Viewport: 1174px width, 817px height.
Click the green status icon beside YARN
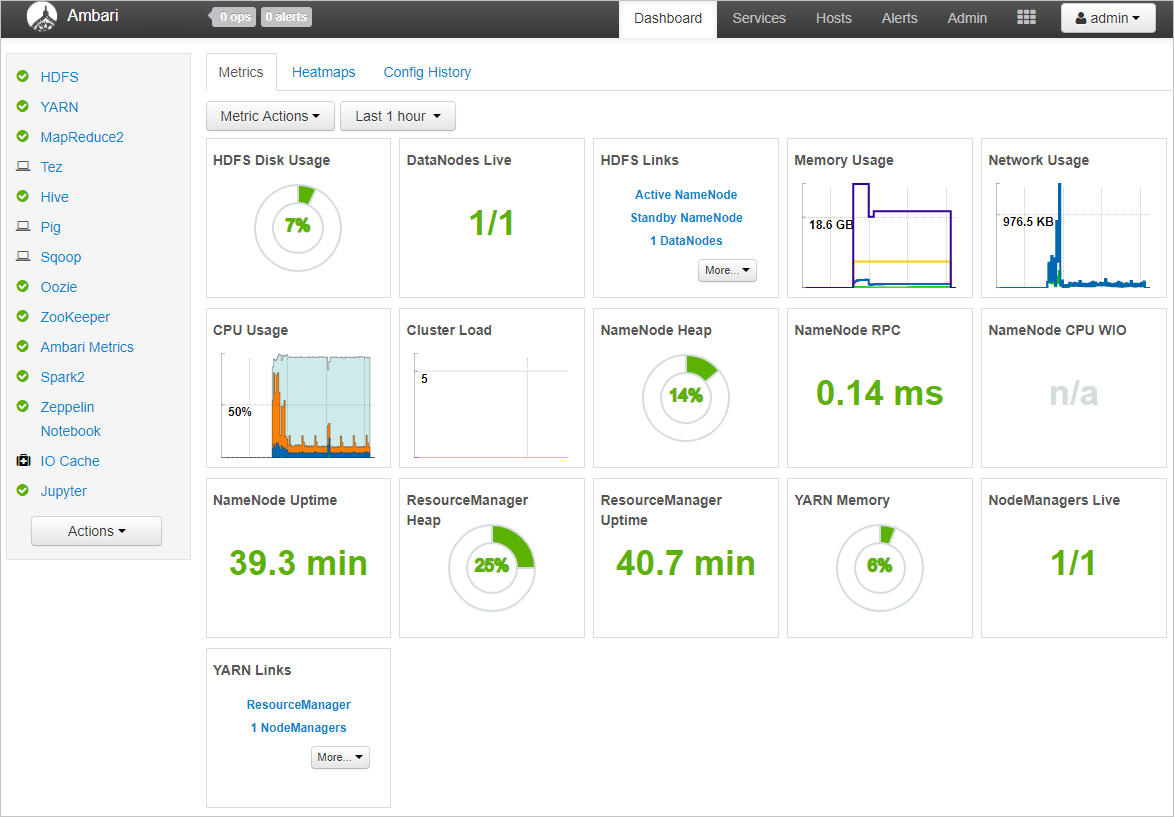(22, 106)
